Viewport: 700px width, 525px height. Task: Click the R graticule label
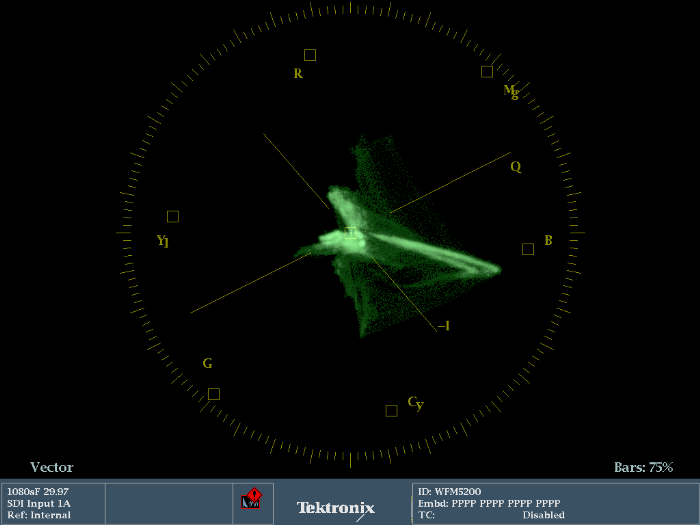click(298, 73)
